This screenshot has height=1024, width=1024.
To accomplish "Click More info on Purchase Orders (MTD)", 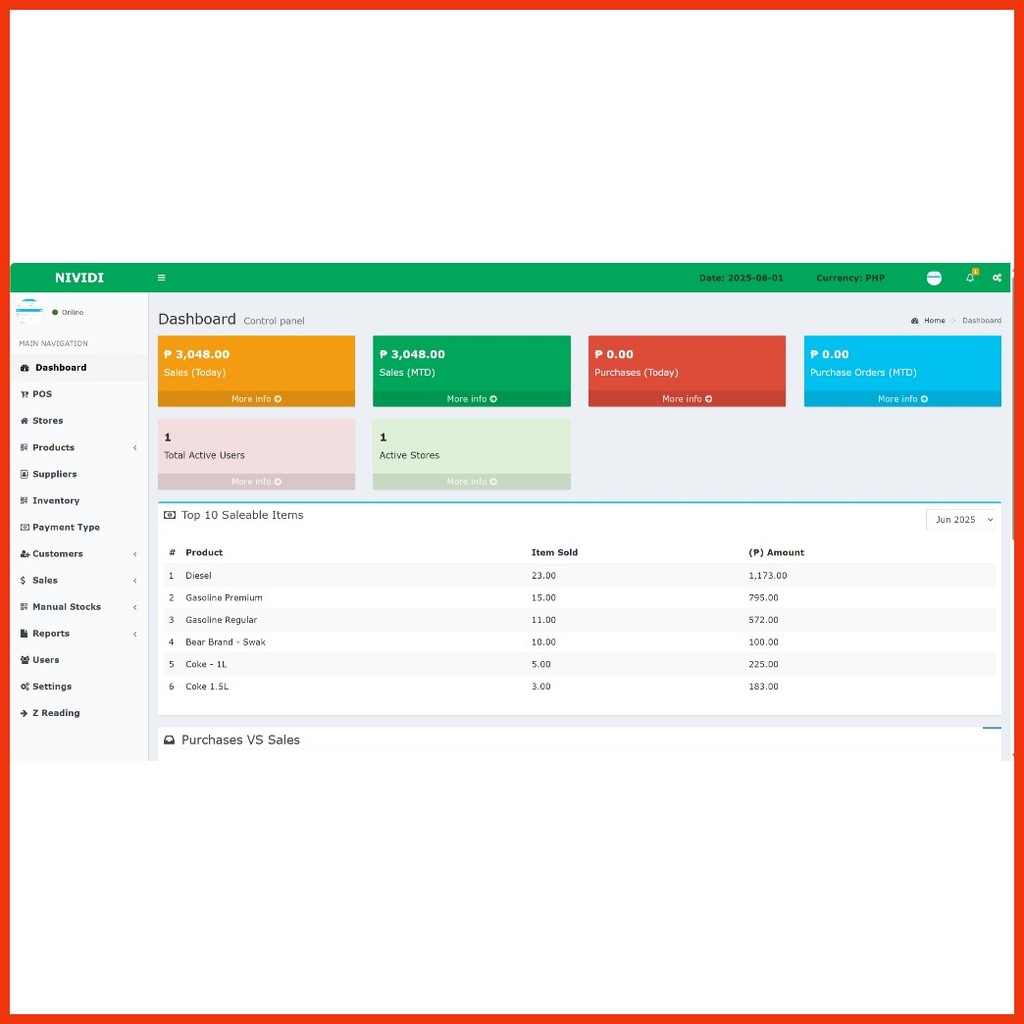I will [902, 399].
